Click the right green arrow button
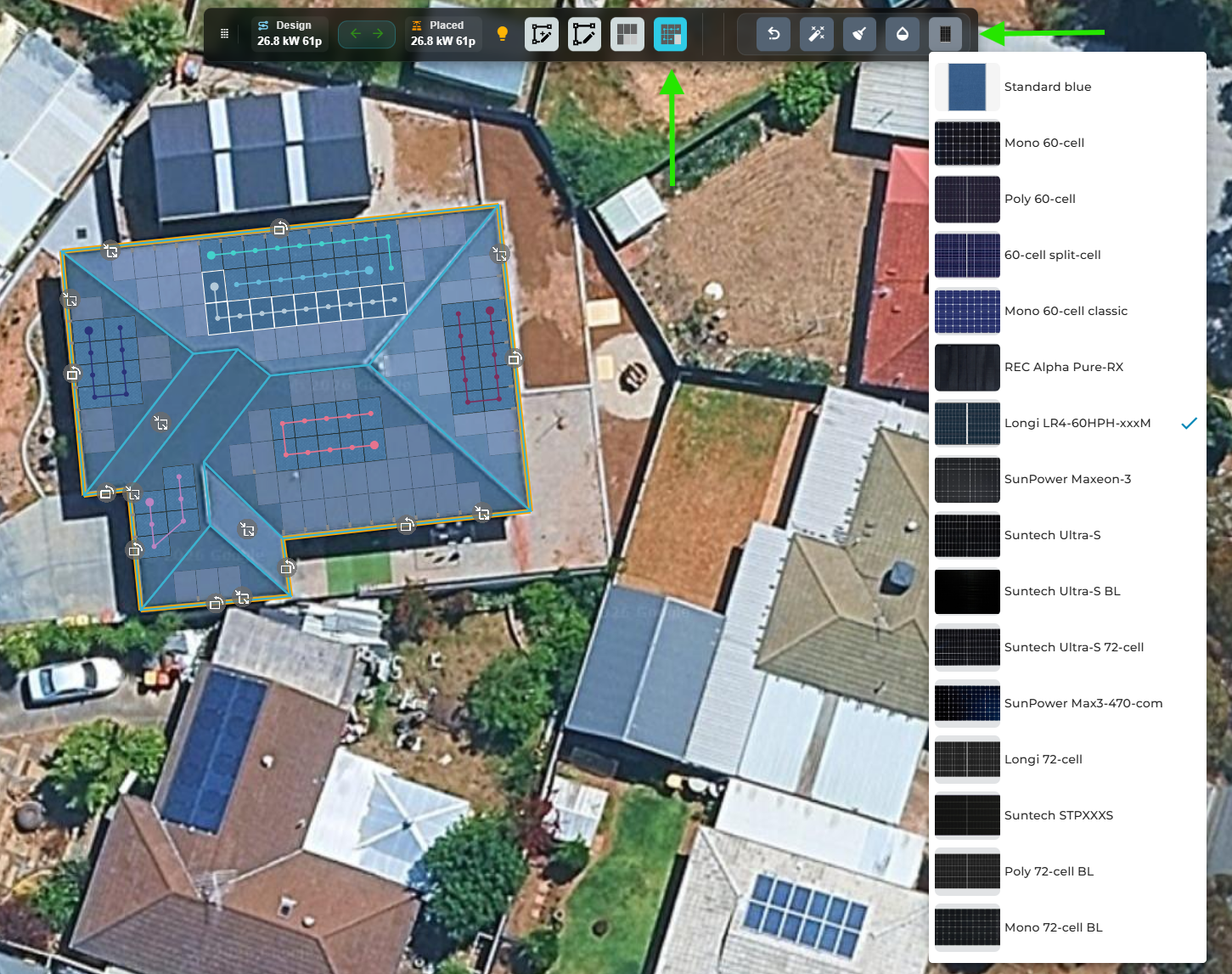 (379, 34)
